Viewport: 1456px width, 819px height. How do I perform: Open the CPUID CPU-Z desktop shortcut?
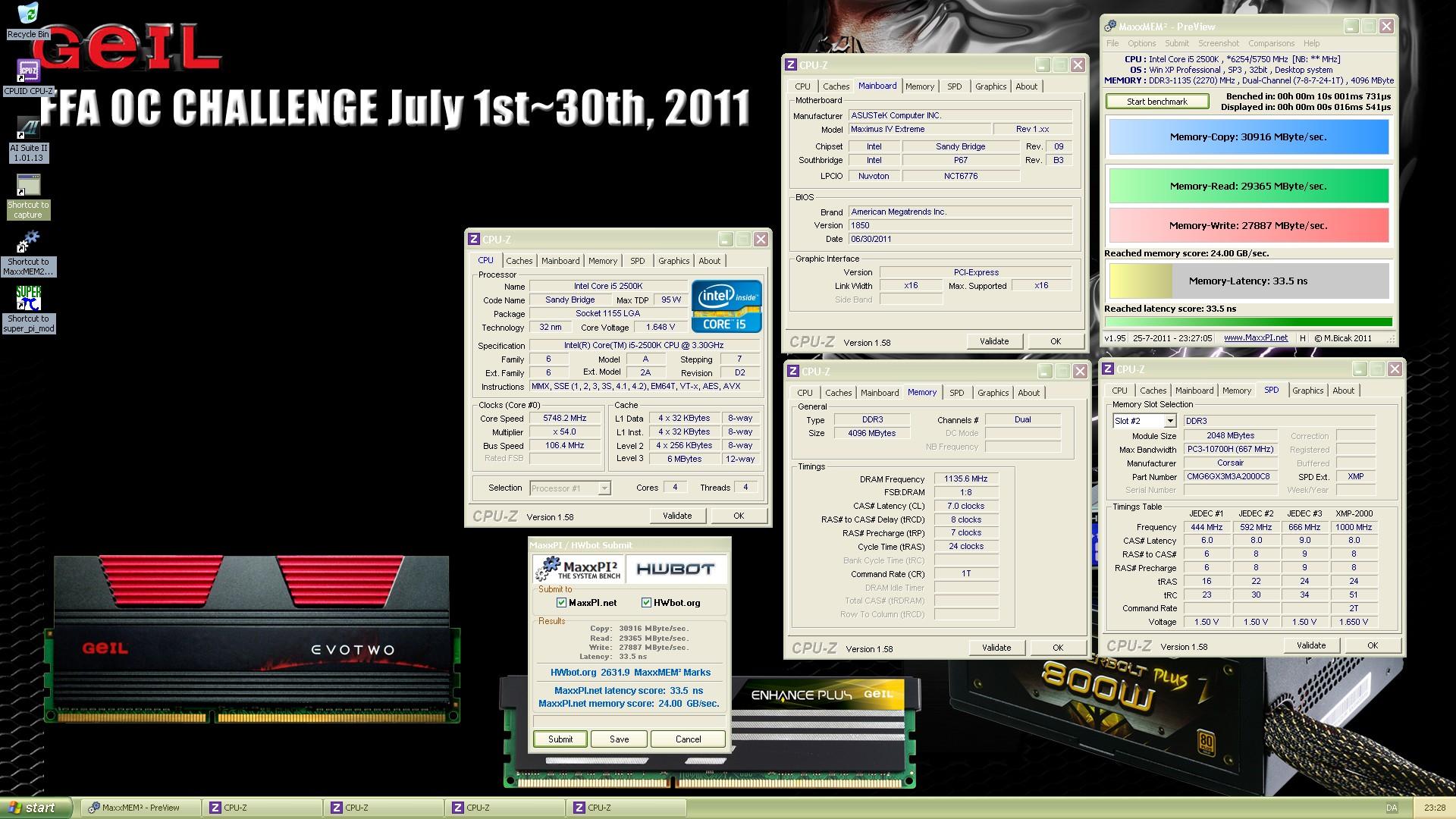click(x=28, y=77)
